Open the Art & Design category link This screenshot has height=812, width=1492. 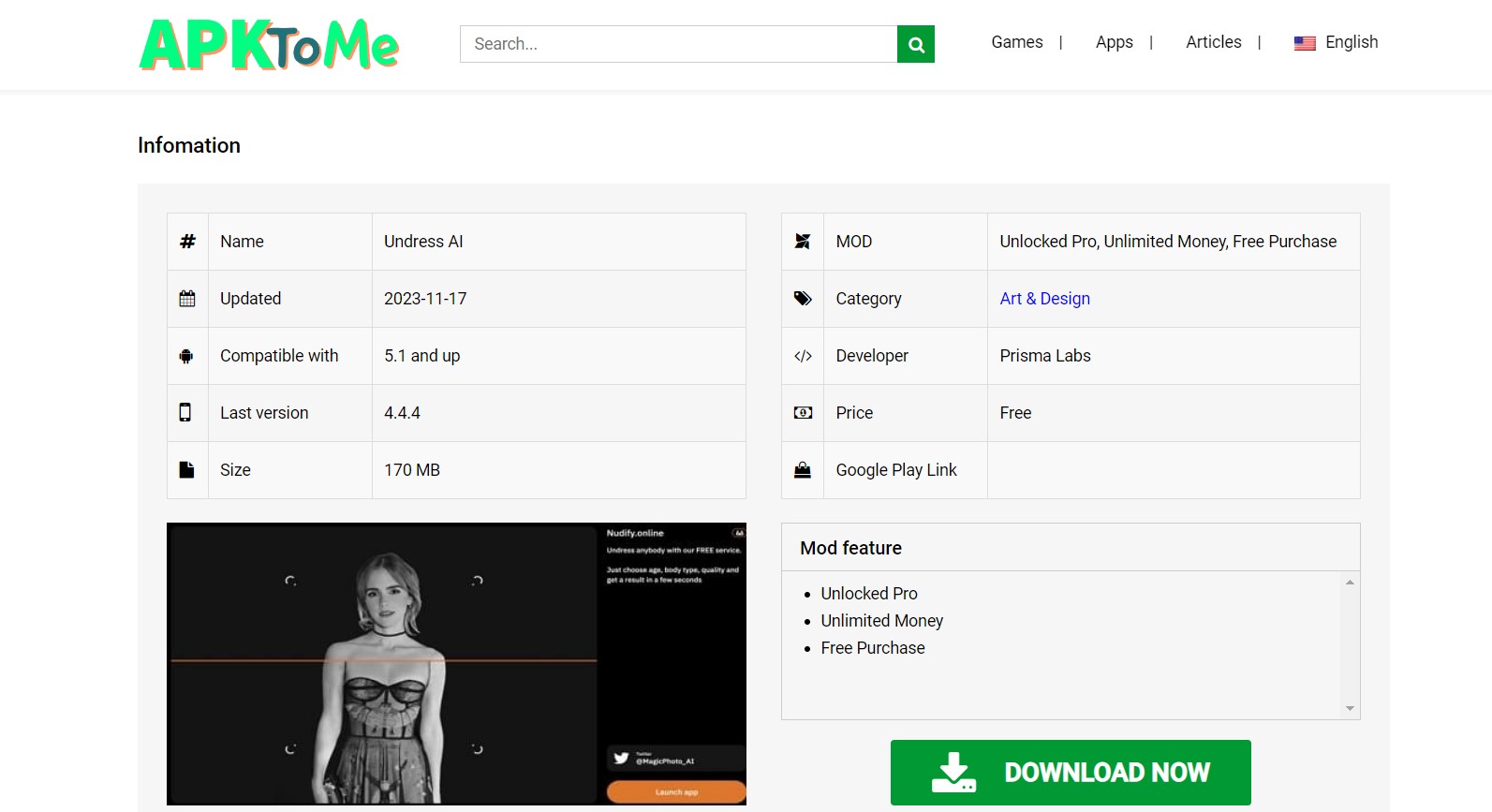[x=1045, y=299]
